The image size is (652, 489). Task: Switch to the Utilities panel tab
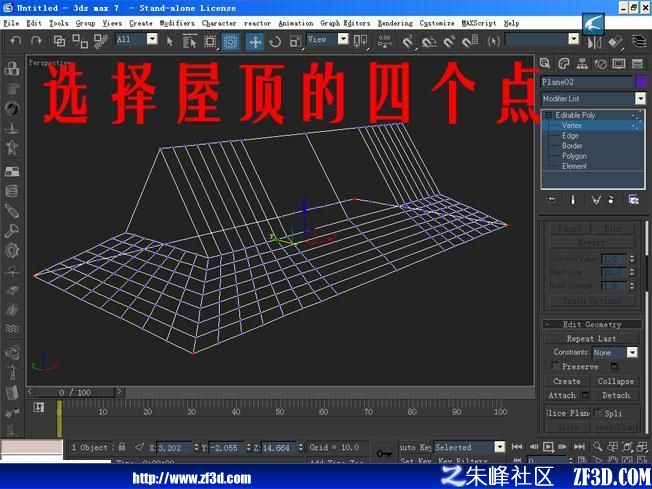(x=637, y=63)
